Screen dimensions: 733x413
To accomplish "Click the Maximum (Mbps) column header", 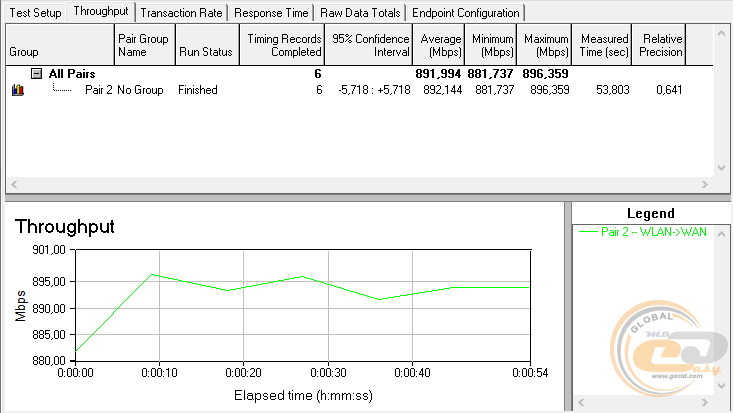I will tap(544, 45).
